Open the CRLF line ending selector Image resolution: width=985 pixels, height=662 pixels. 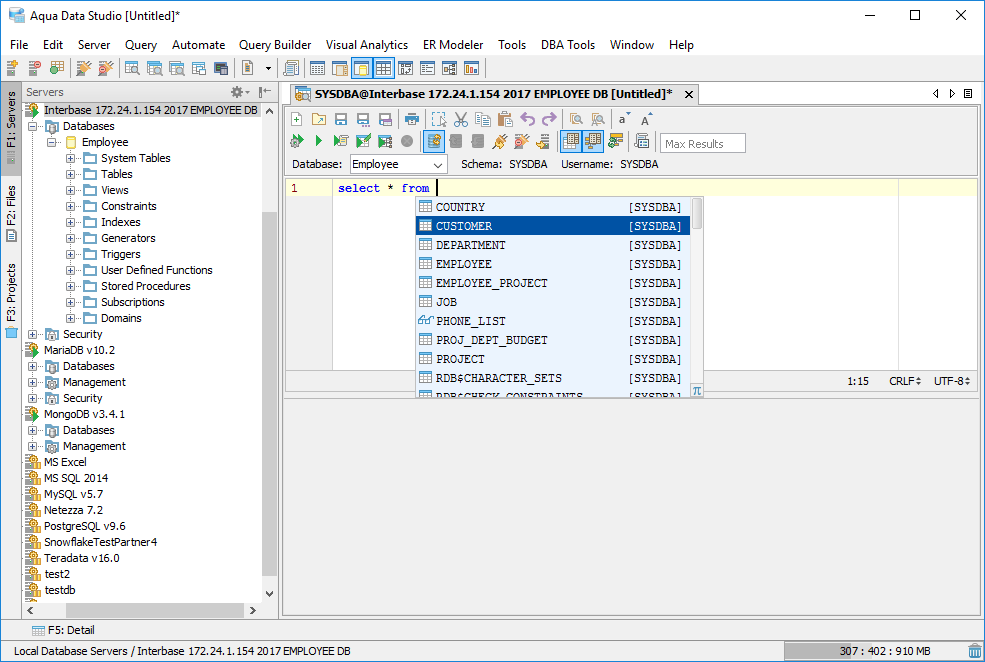coord(905,381)
